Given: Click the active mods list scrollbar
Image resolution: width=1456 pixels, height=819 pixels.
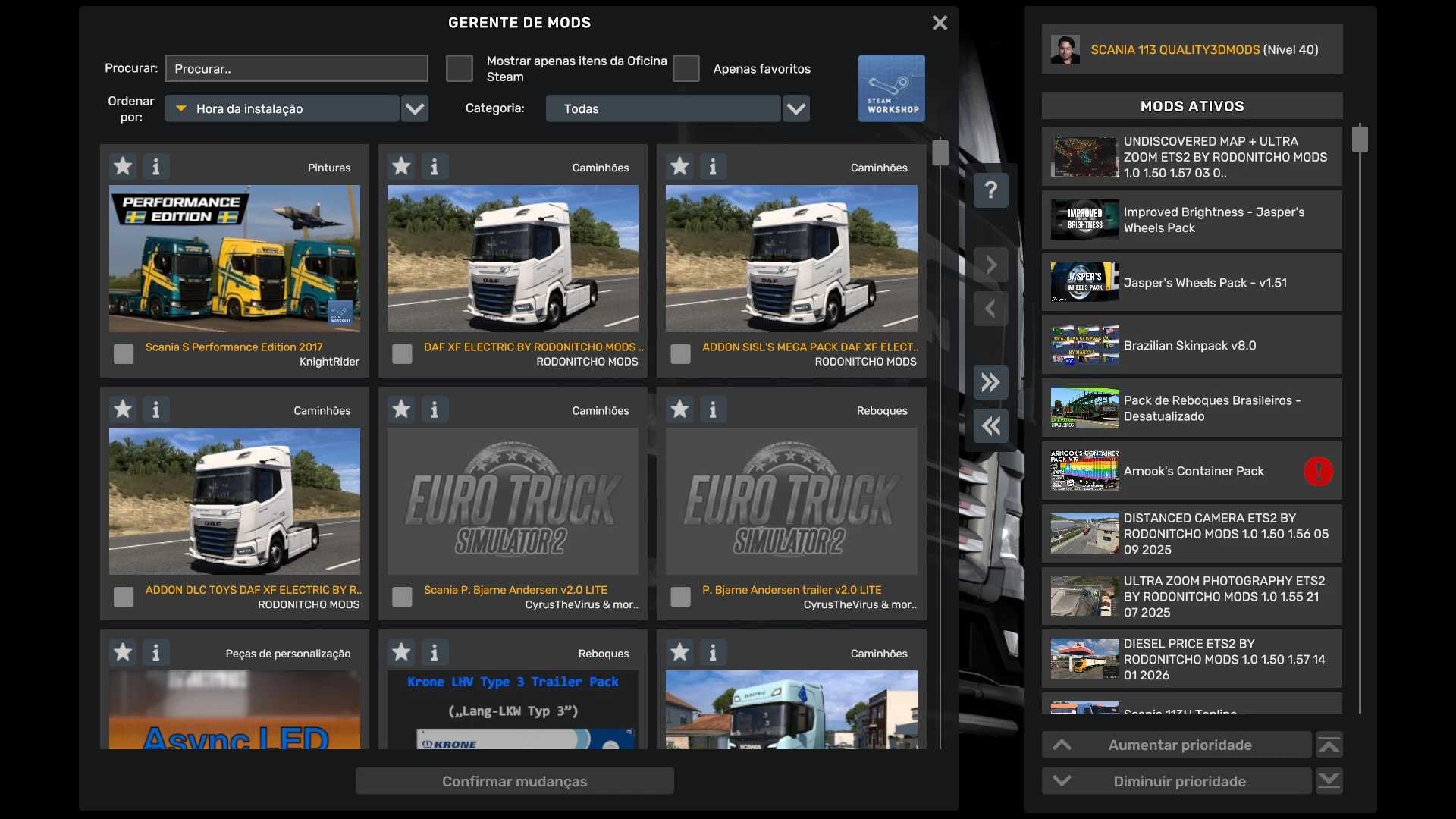Looking at the screenshot, I should [1360, 140].
